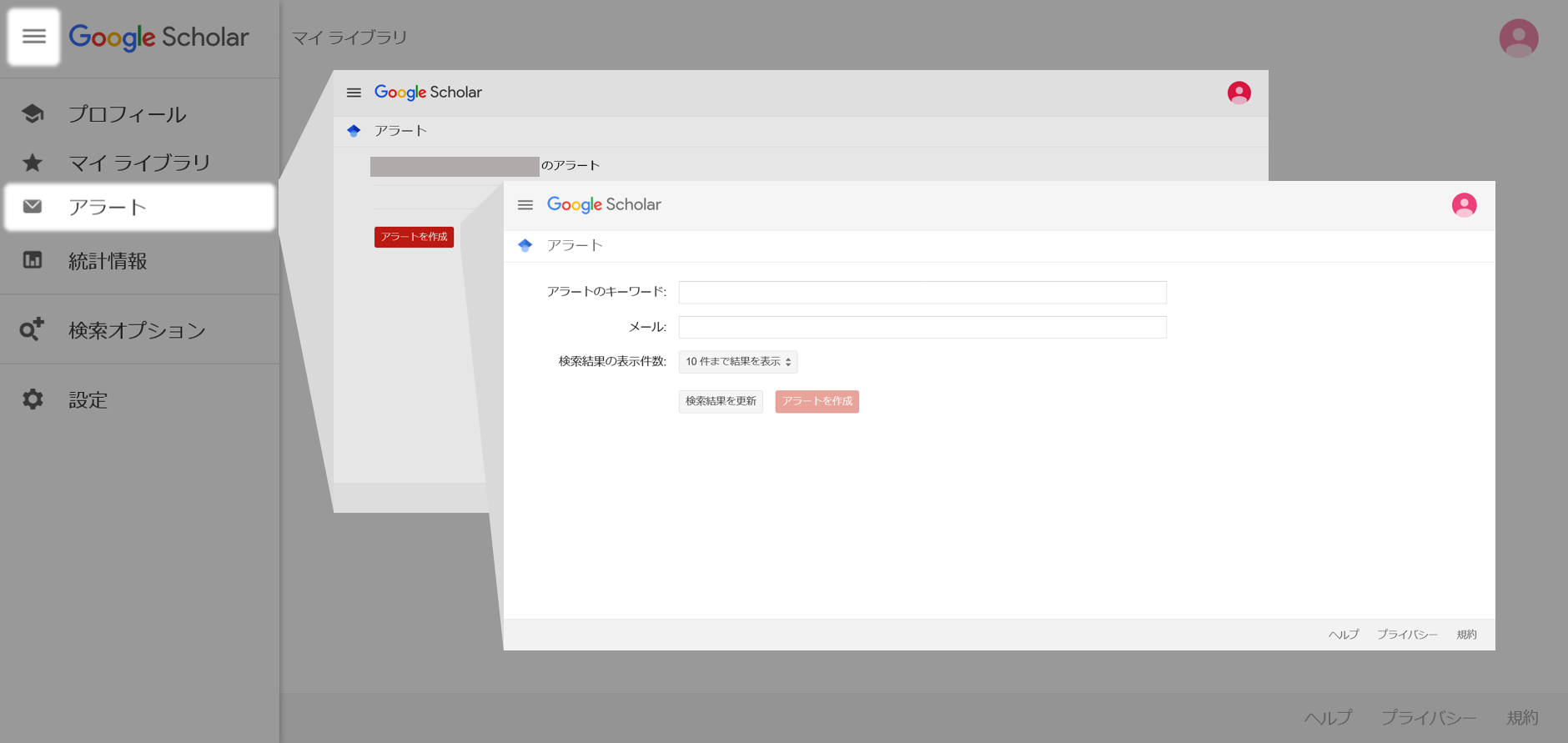Click avatar in middle alerts window
Screen dimensions: 1568x743
tap(1239, 93)
